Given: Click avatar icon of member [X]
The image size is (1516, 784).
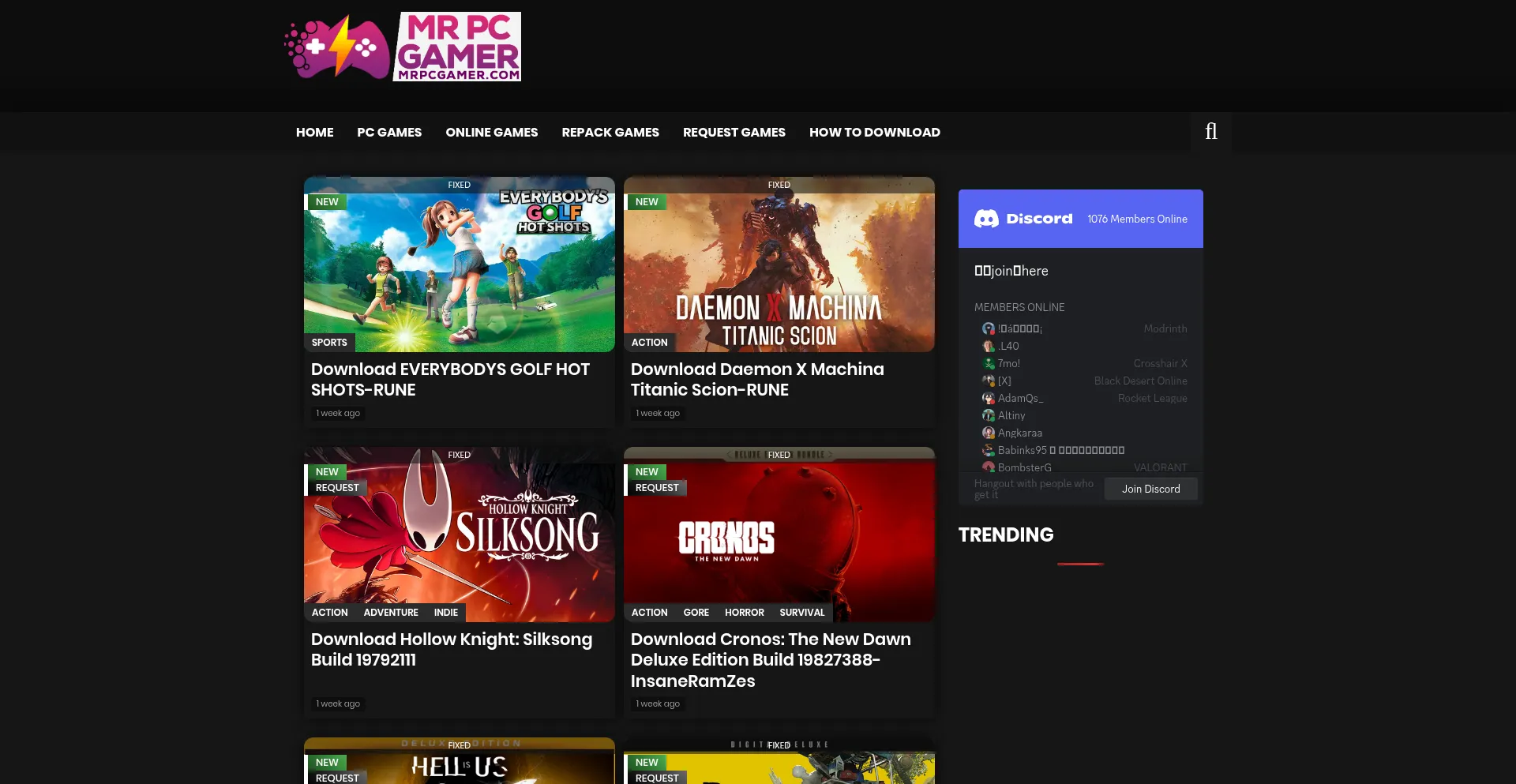Looking at the screenshot, I should point(988,381).
